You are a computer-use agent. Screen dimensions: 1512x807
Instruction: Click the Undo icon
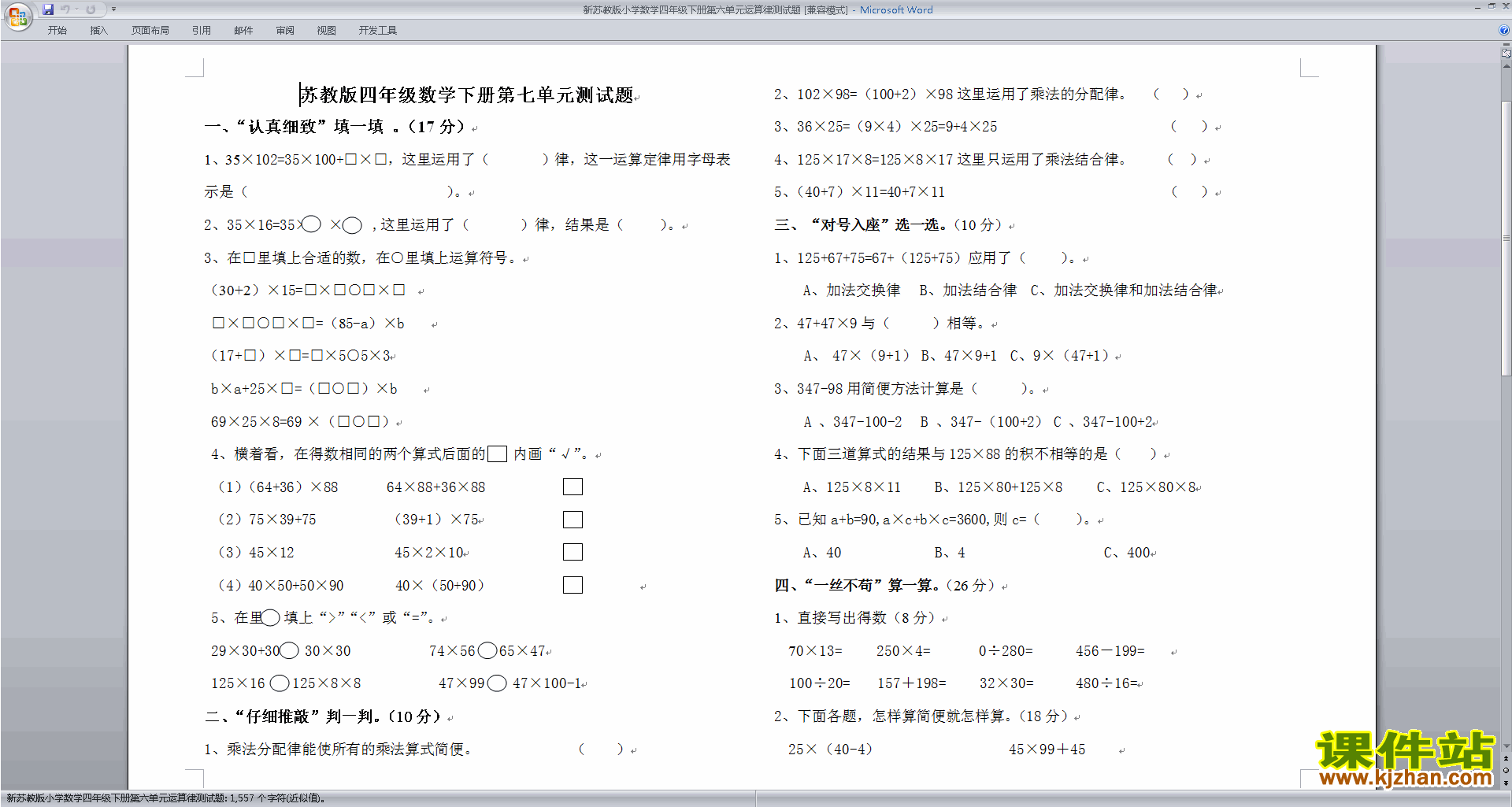(x=65, y=9)
